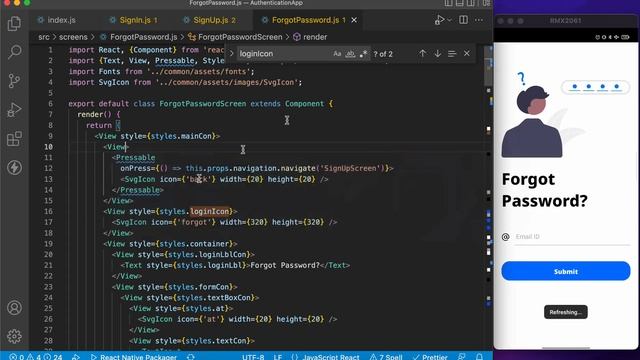This screenshot has height=360, width=640.
Task: Click the src breadcrumb
Action: [x=44, y=37]
